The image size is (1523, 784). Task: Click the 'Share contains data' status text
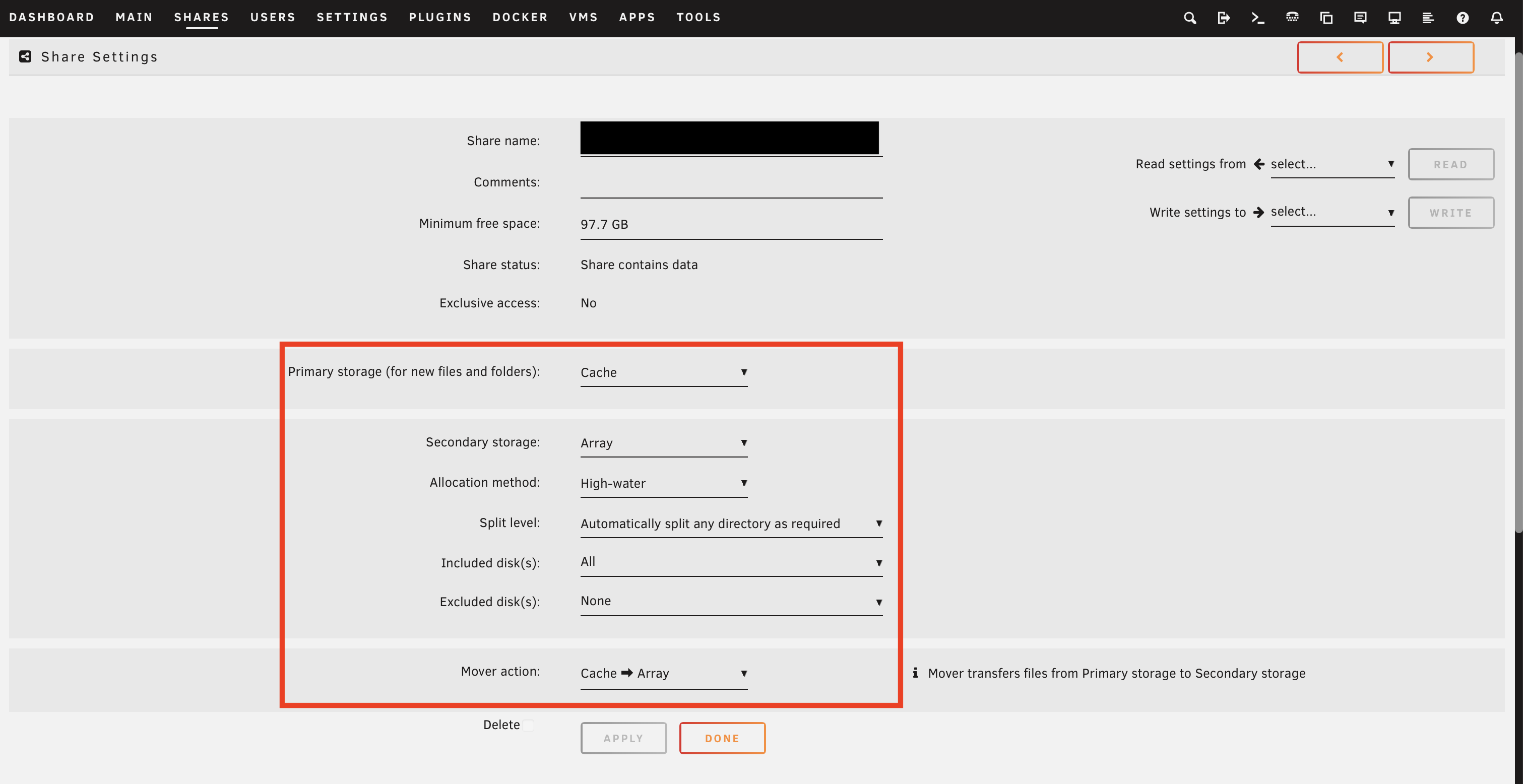[639, 265]
